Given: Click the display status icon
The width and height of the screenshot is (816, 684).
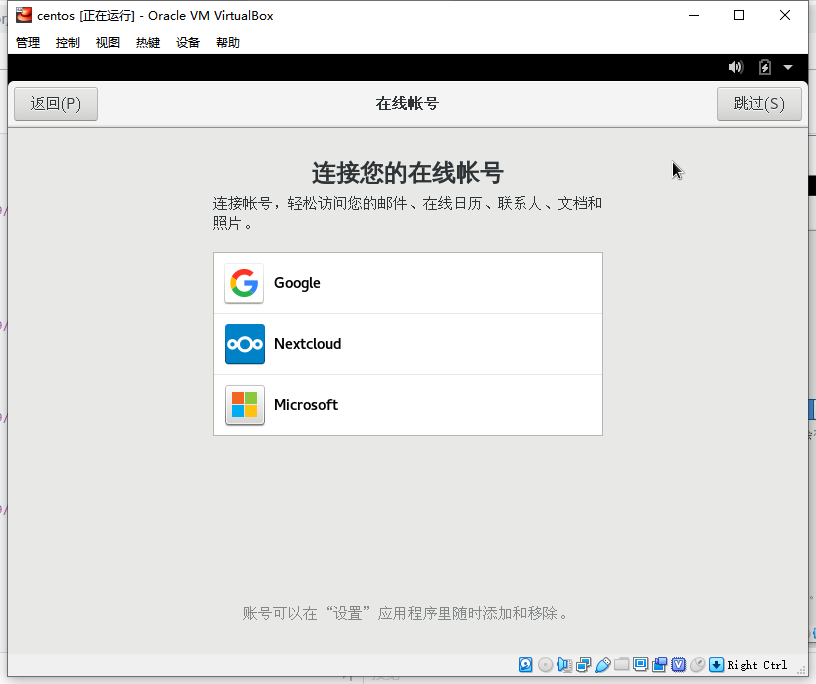Looking at the screenshot, I should pos(641,665).
